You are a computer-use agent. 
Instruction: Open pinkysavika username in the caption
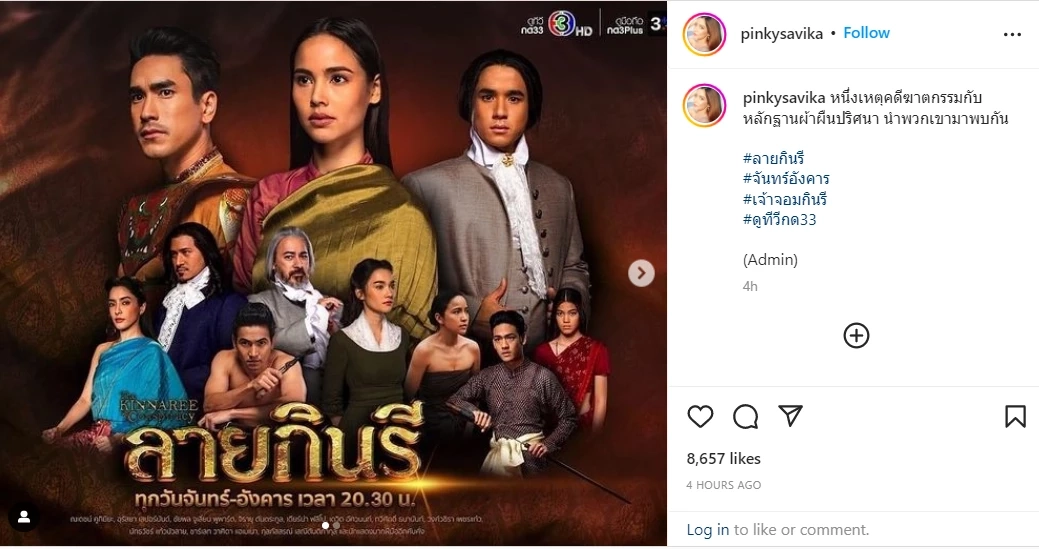coord(784,98)
